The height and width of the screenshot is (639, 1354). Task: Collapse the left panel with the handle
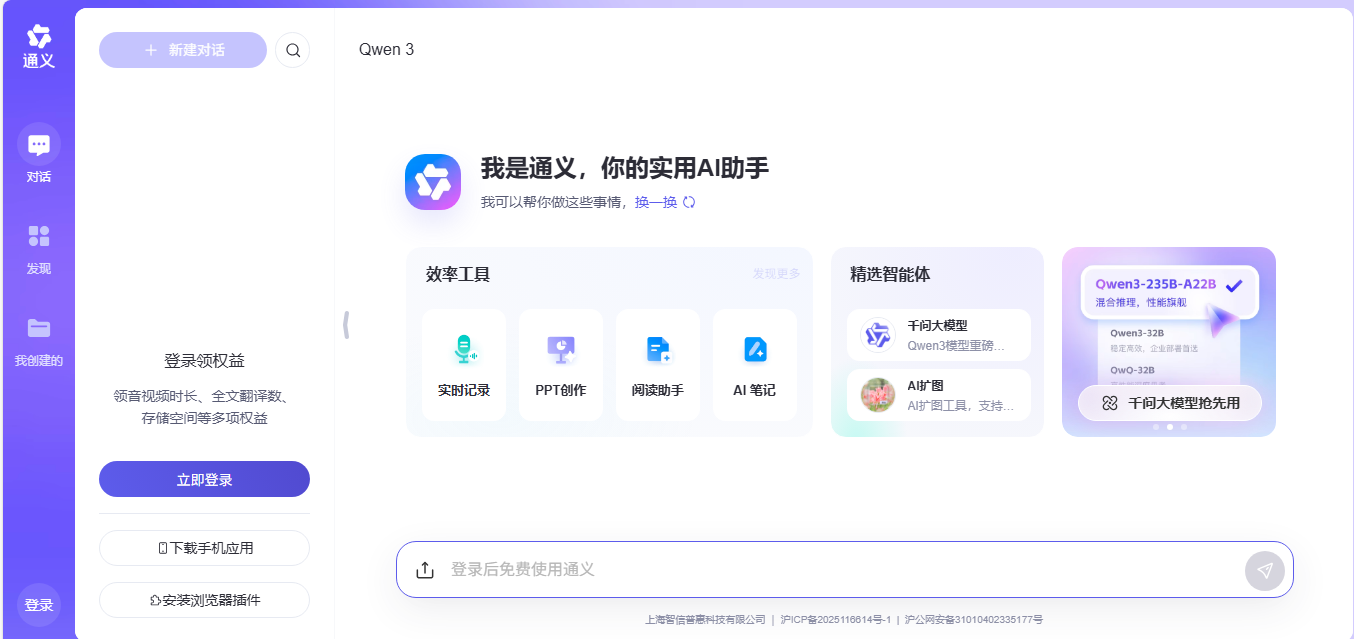tap(346, 325)
